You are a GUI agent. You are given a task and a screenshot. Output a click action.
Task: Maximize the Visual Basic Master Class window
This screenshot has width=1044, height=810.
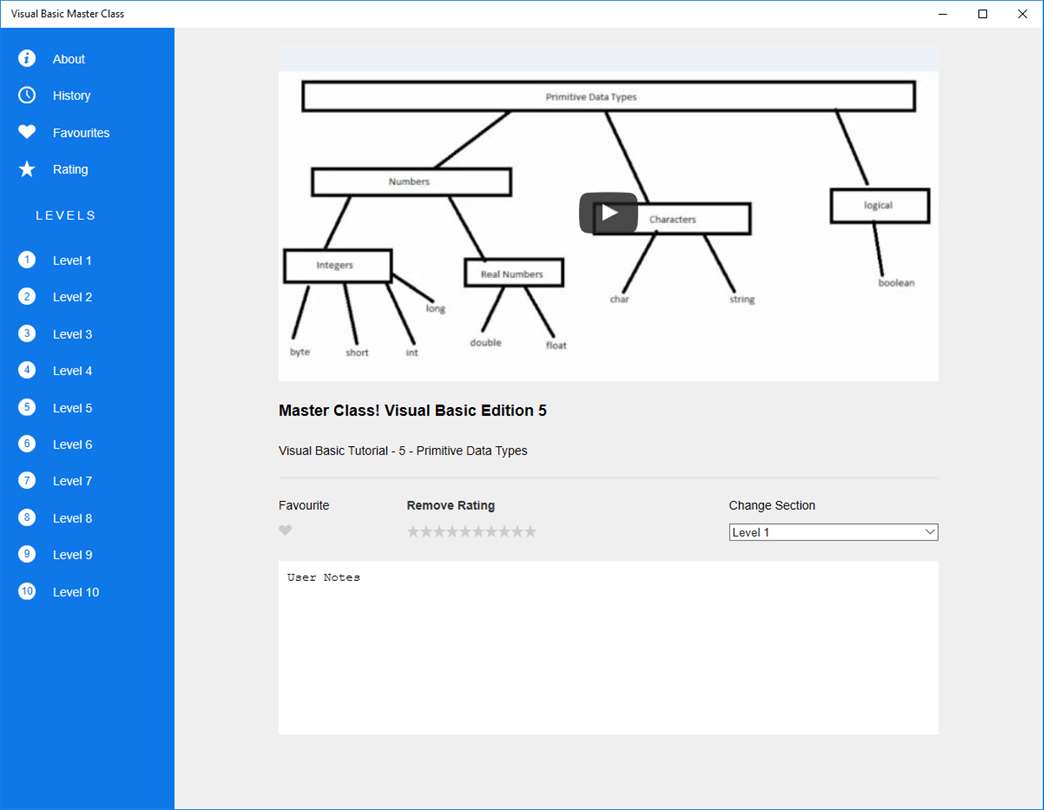(x=983, y=14)
